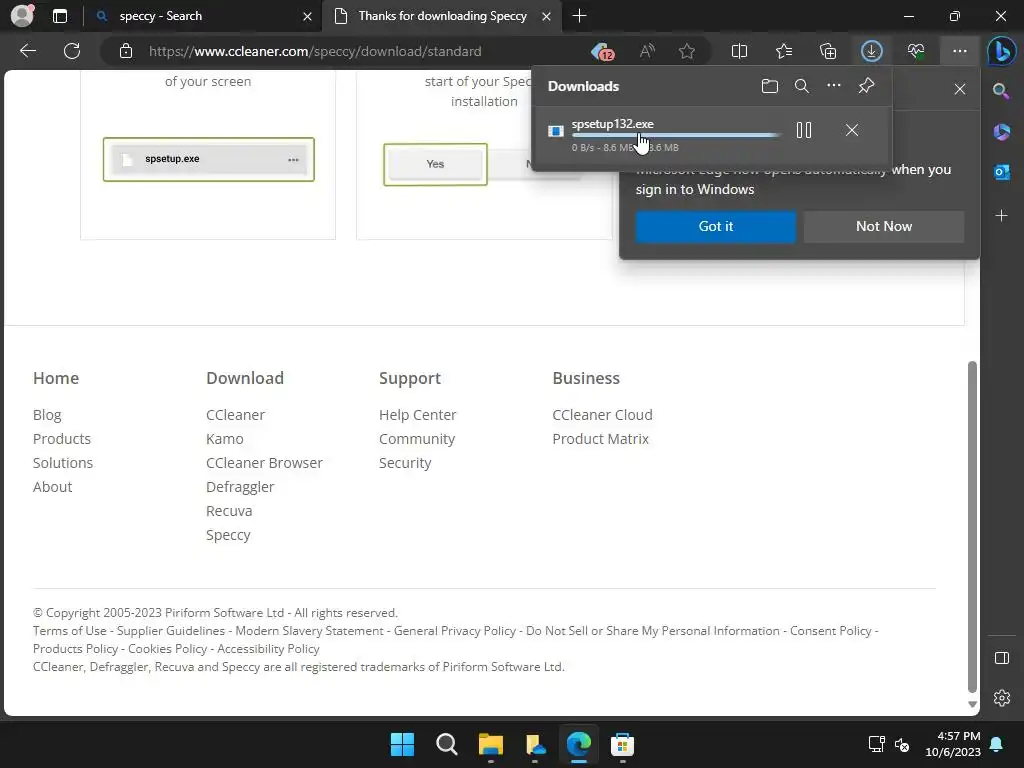
Task: Open the Blog footer link
Action: (47, 415)
